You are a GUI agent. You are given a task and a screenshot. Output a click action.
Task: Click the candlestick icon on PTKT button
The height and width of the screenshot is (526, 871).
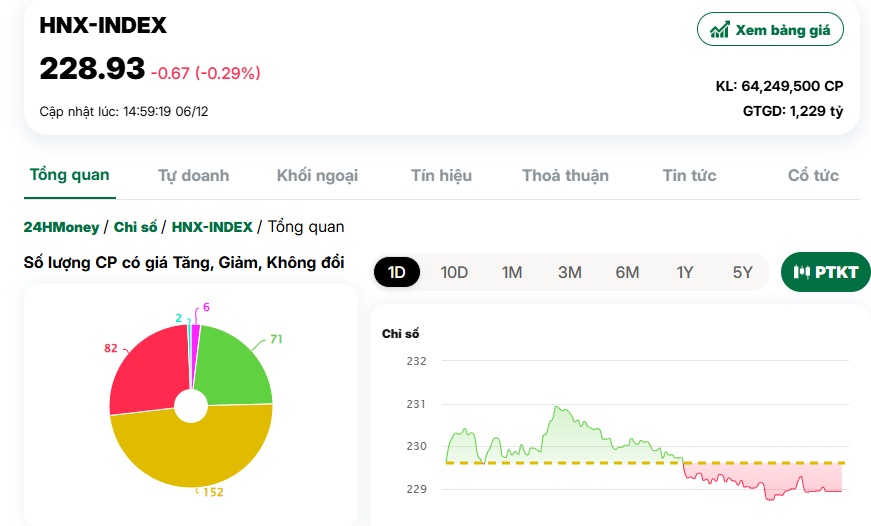[x=801, y=272]
